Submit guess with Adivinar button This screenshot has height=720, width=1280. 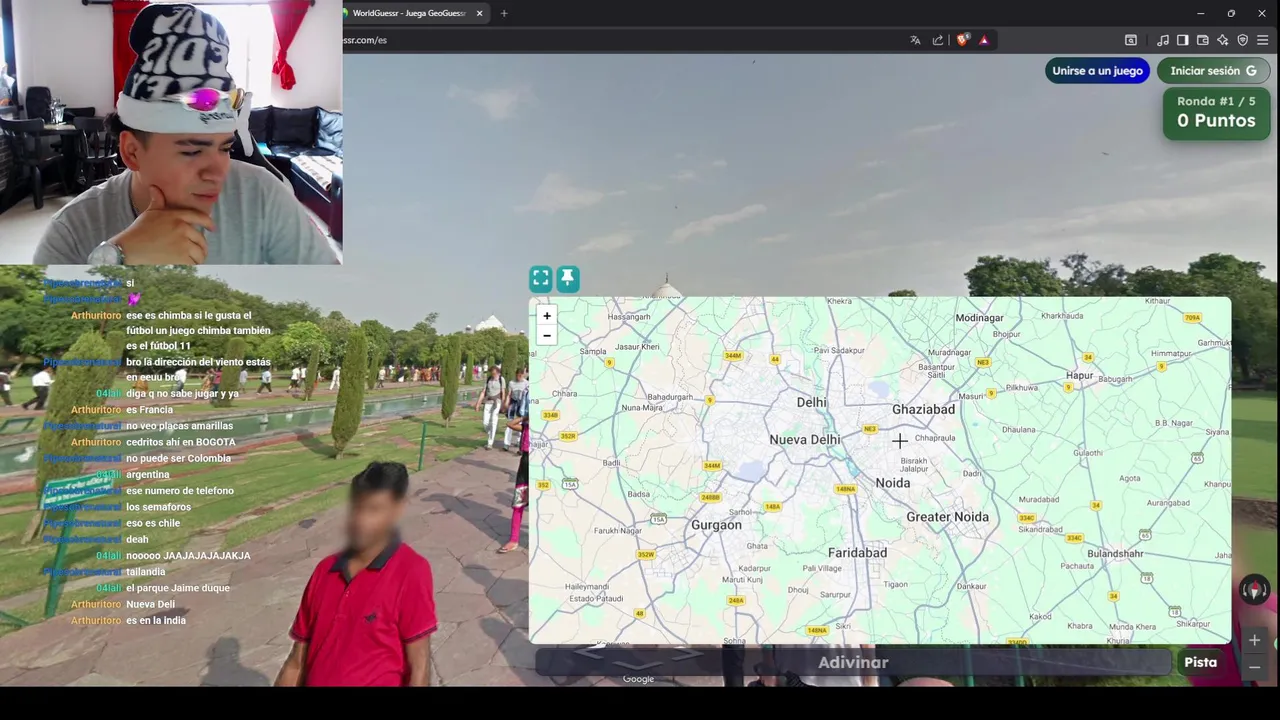click(x=853, y=662)
